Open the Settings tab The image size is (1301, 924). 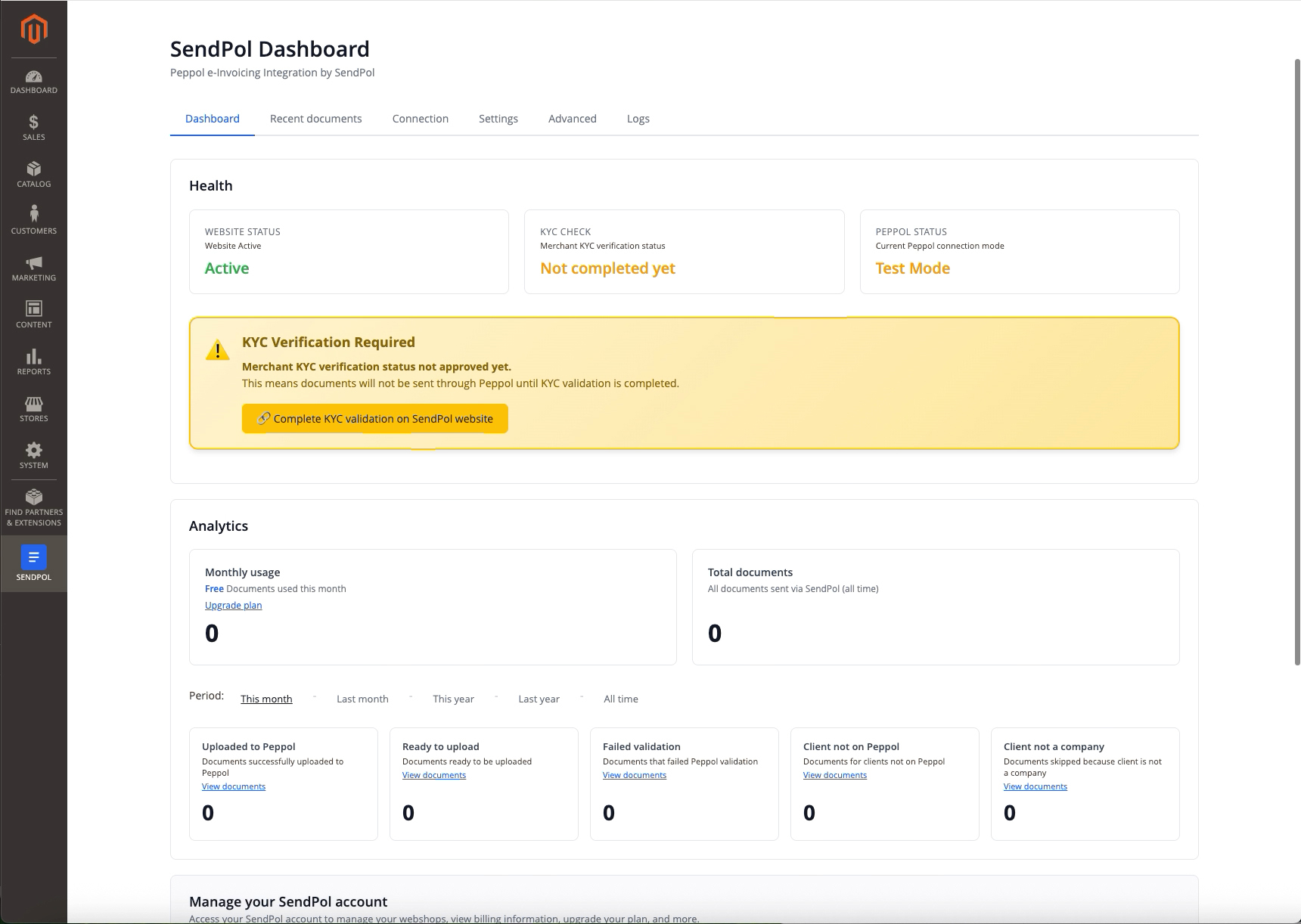click(x=498, y=119)
